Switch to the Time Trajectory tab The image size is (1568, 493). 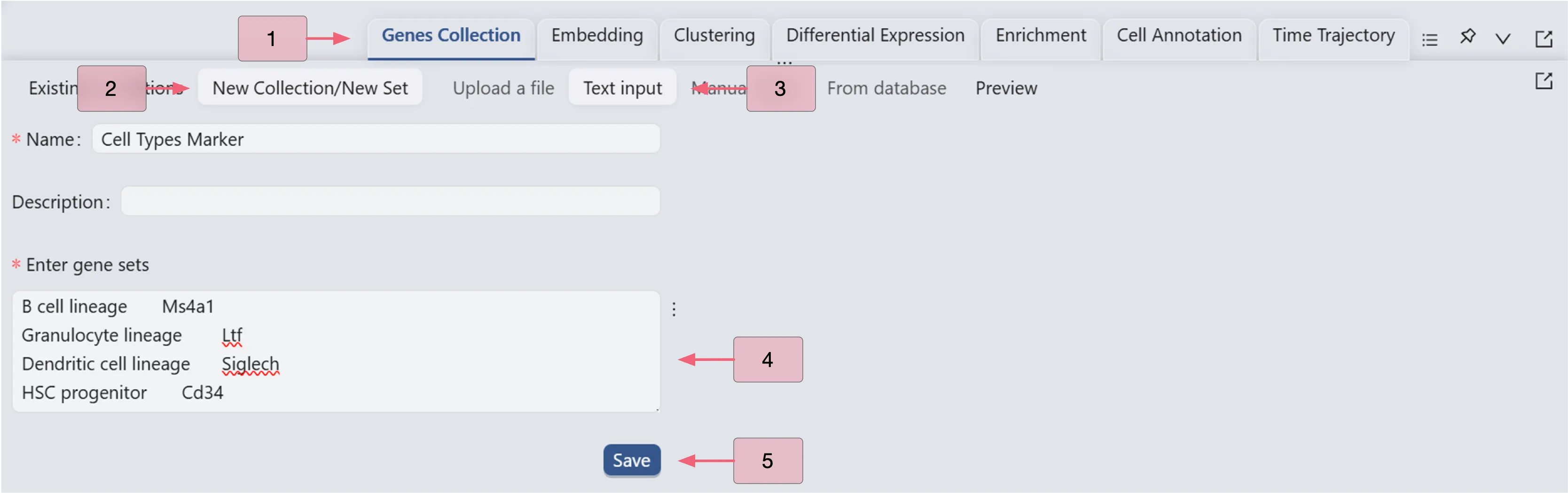point(1333,36)
